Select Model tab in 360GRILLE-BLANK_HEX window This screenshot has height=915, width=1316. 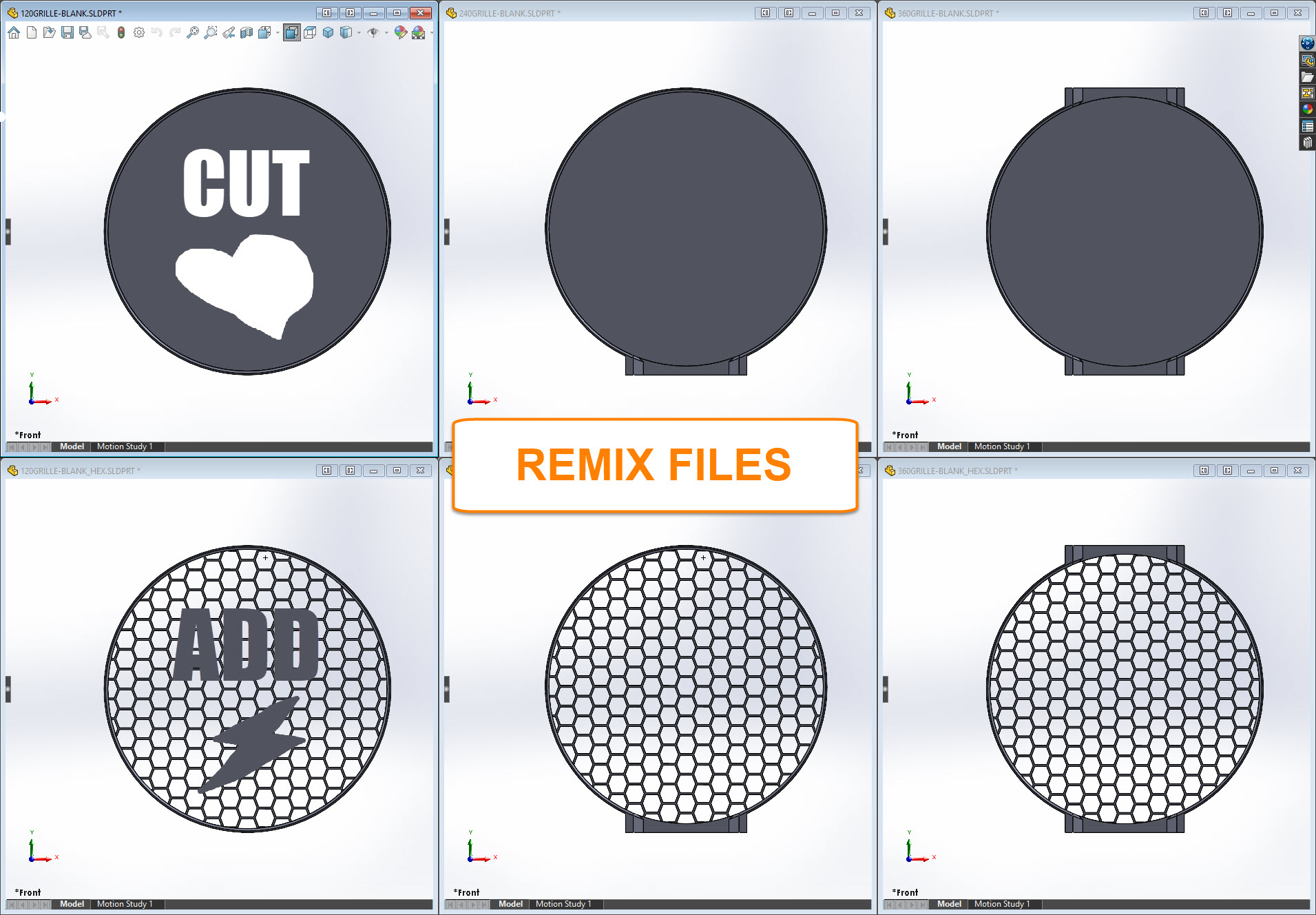(949, 904)
